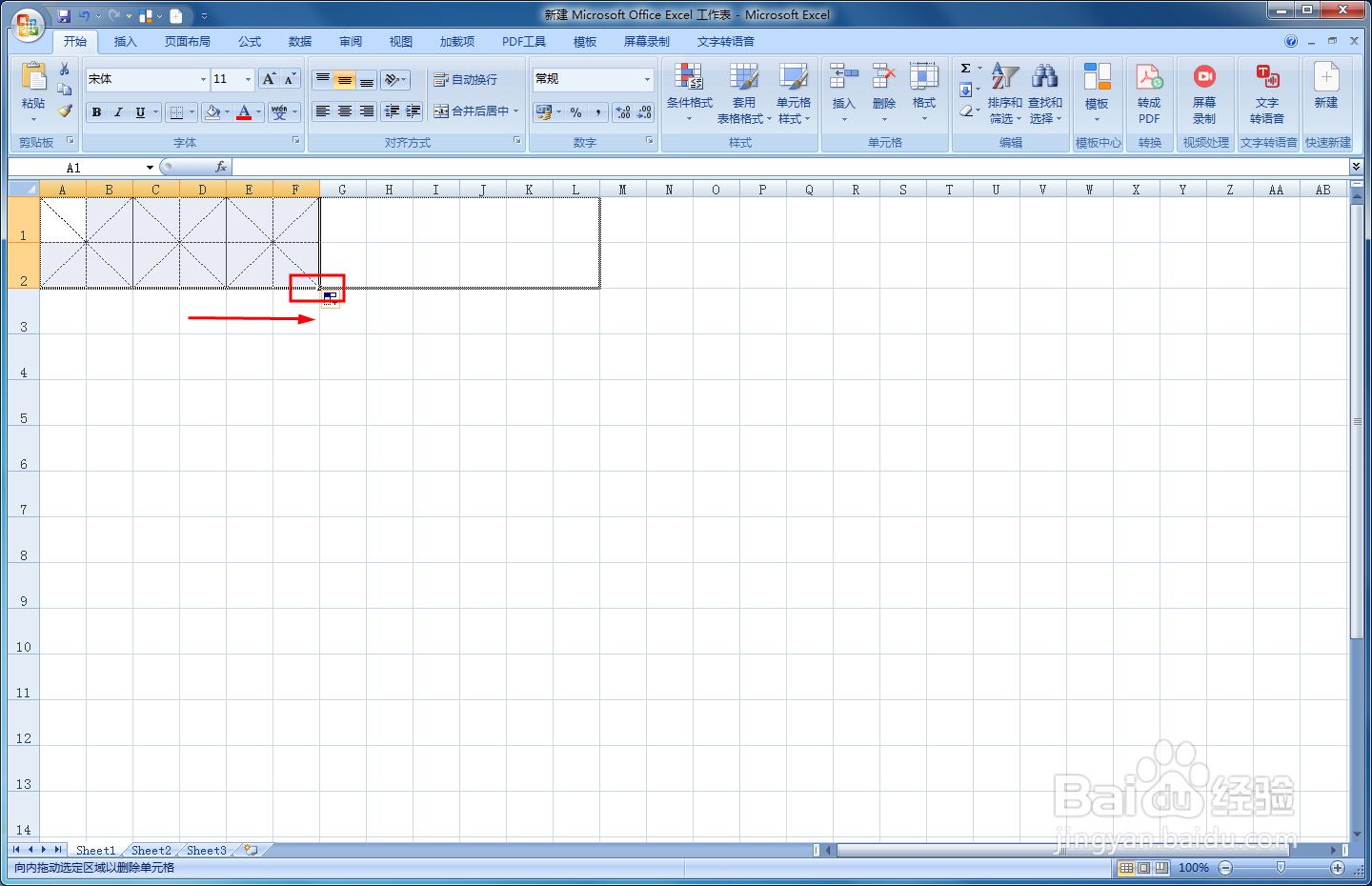Click the Cut scissors icon

click(x=64, y=70)
